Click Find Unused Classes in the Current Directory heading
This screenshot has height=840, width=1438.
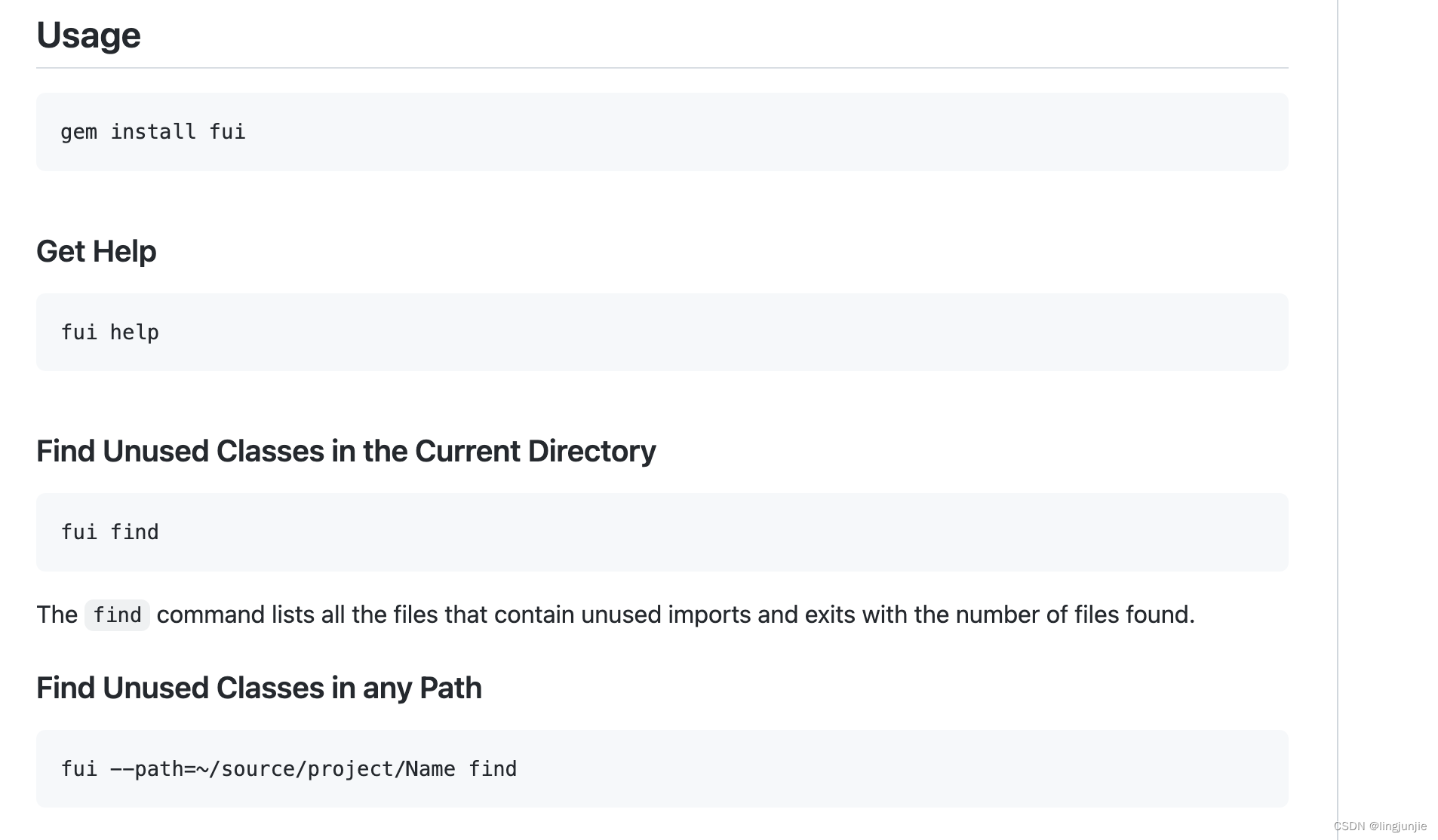(346, 451)
